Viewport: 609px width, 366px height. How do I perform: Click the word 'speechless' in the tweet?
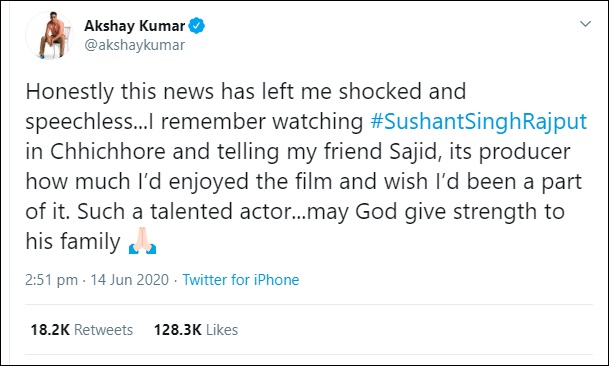tap(79, 122)
